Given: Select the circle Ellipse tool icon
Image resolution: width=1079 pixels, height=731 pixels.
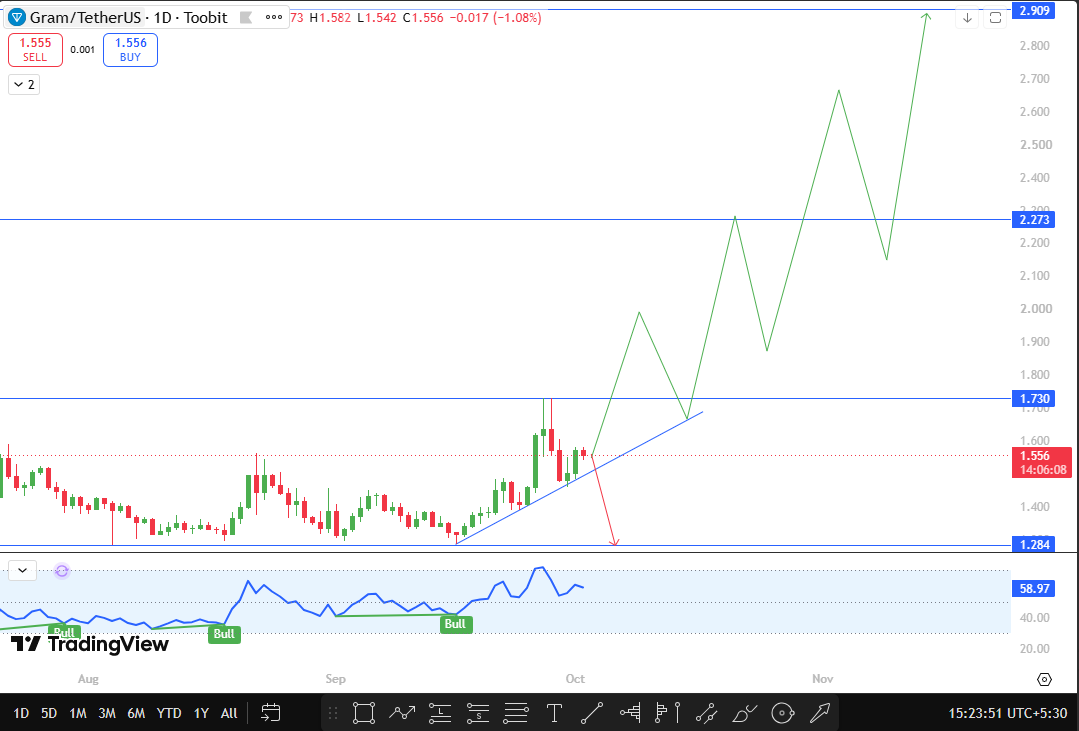Looking at the screenshot, I should pyautogui.click(x=782, y=713).
